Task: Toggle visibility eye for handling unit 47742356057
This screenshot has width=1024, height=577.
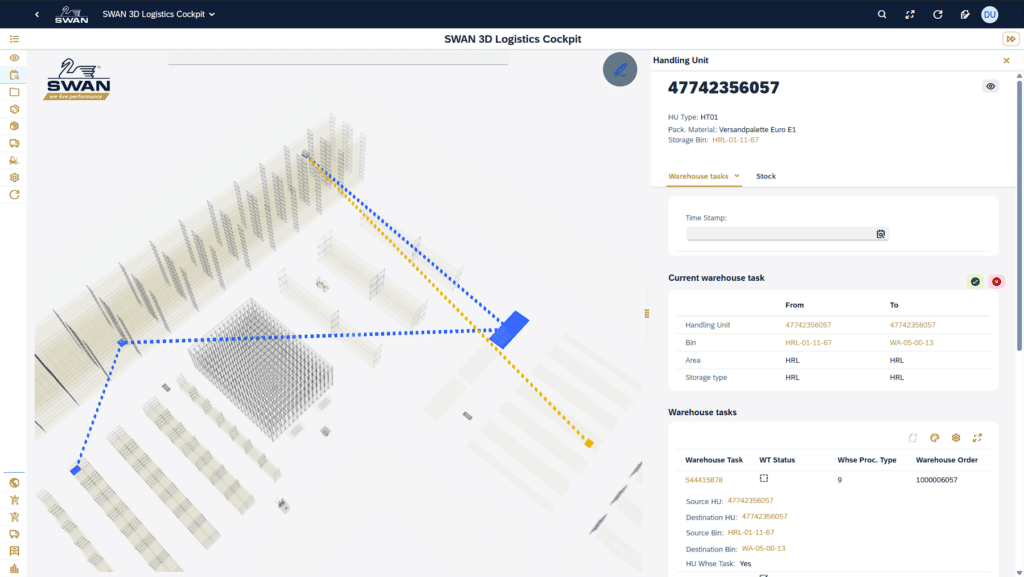Action: click(991, 86)
